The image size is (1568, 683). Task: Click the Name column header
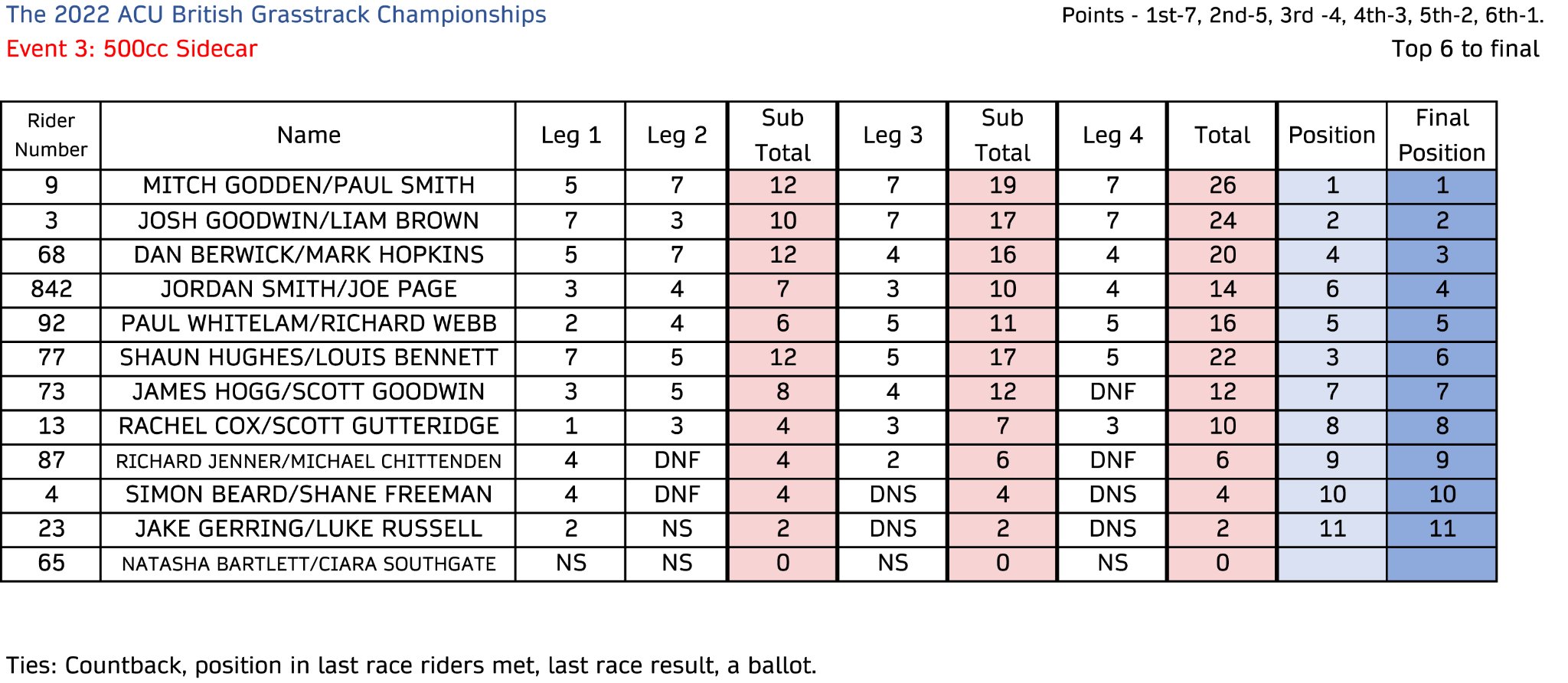click(308, 136)
